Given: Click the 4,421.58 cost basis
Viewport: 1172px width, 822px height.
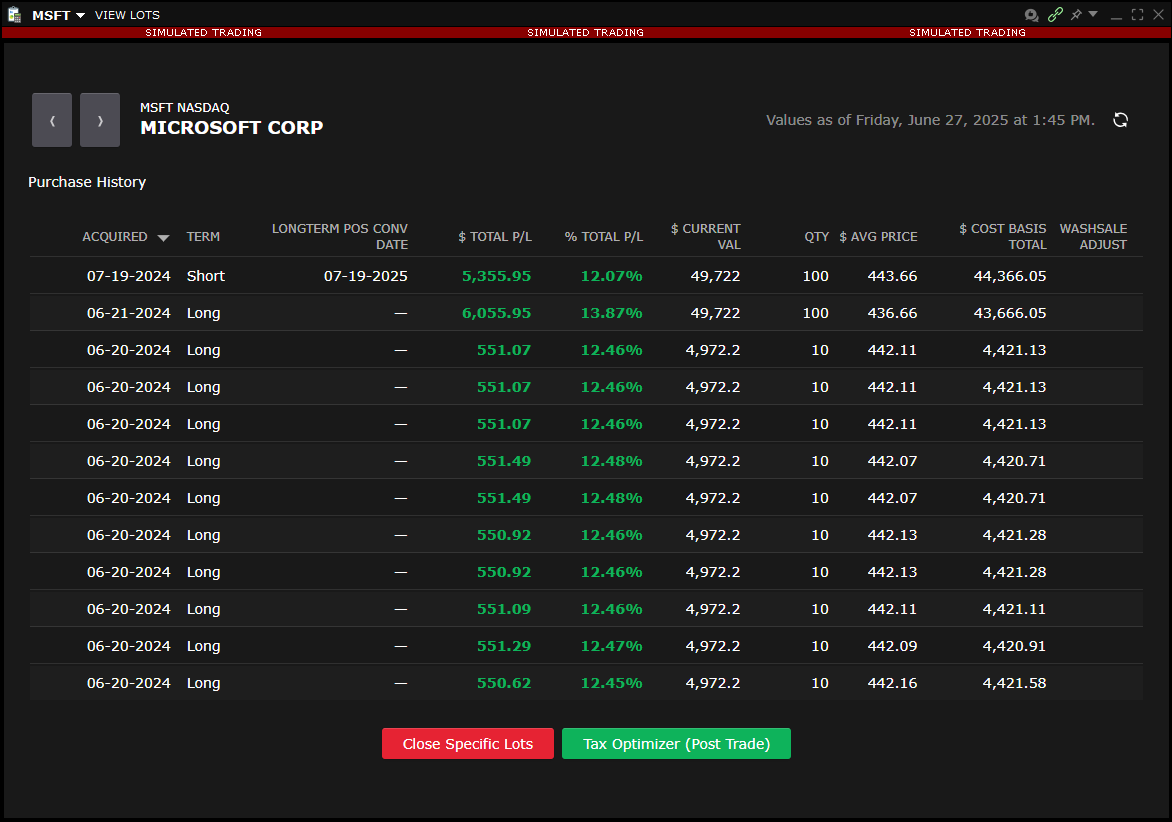Looking at the screenshot, I should pyautogui.click(x=1014, y=683).
